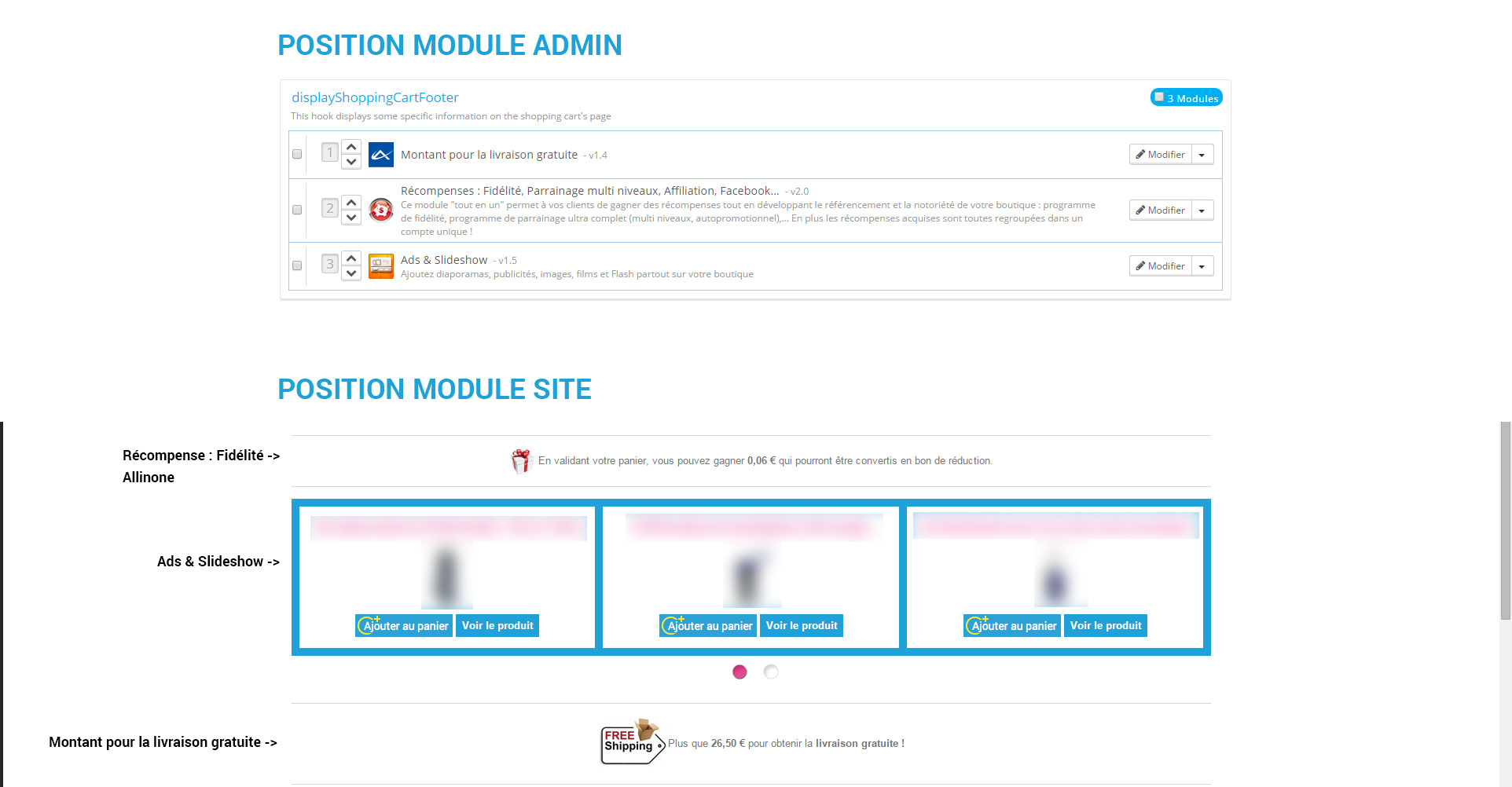Click 'Montant pour la livraison gratuite' module name
Viewport: 1512px width, 787px height.
pyautogui.click(x=489, y=155)
